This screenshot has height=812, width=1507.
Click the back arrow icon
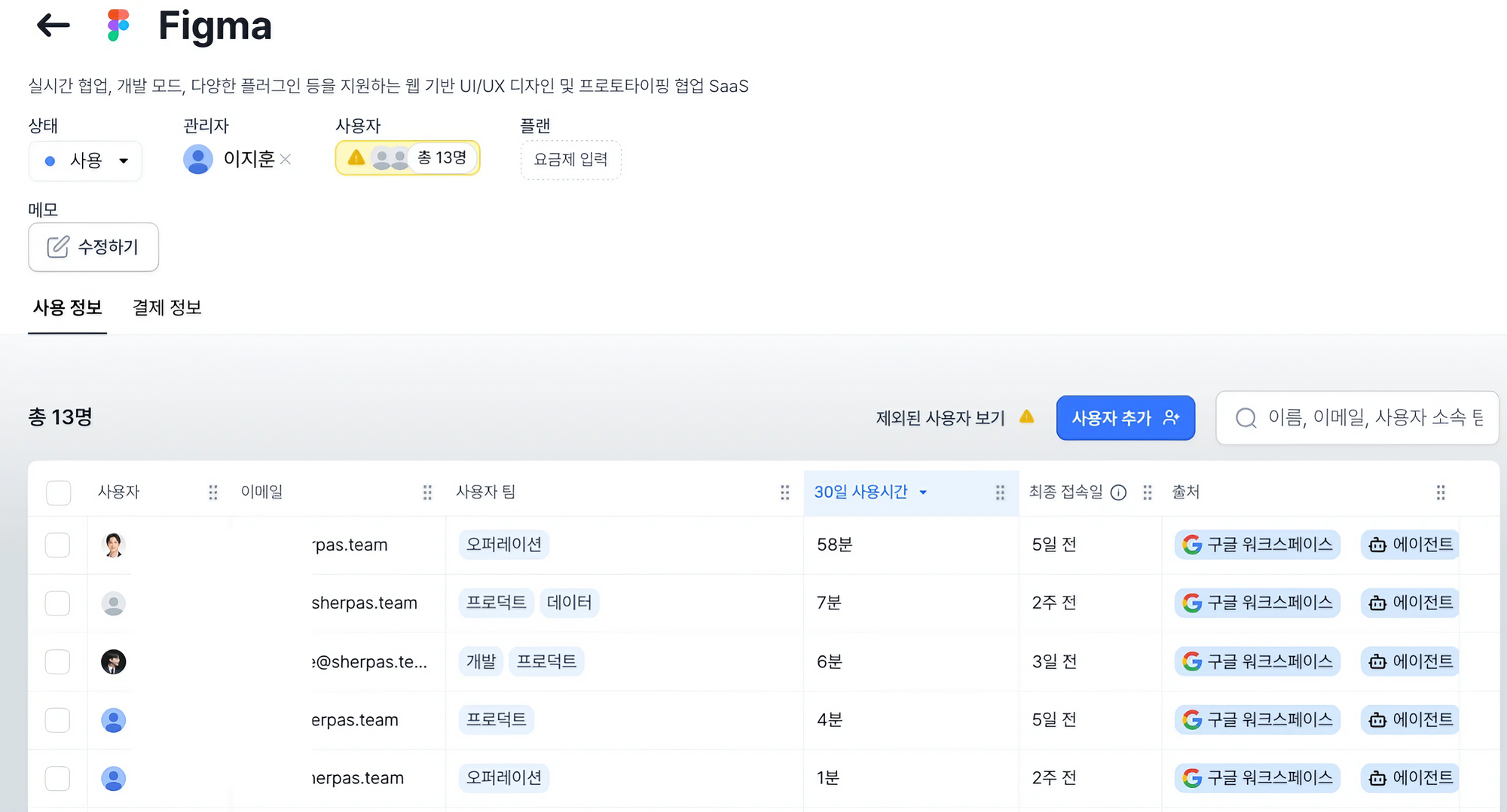(x=53, y=26)
